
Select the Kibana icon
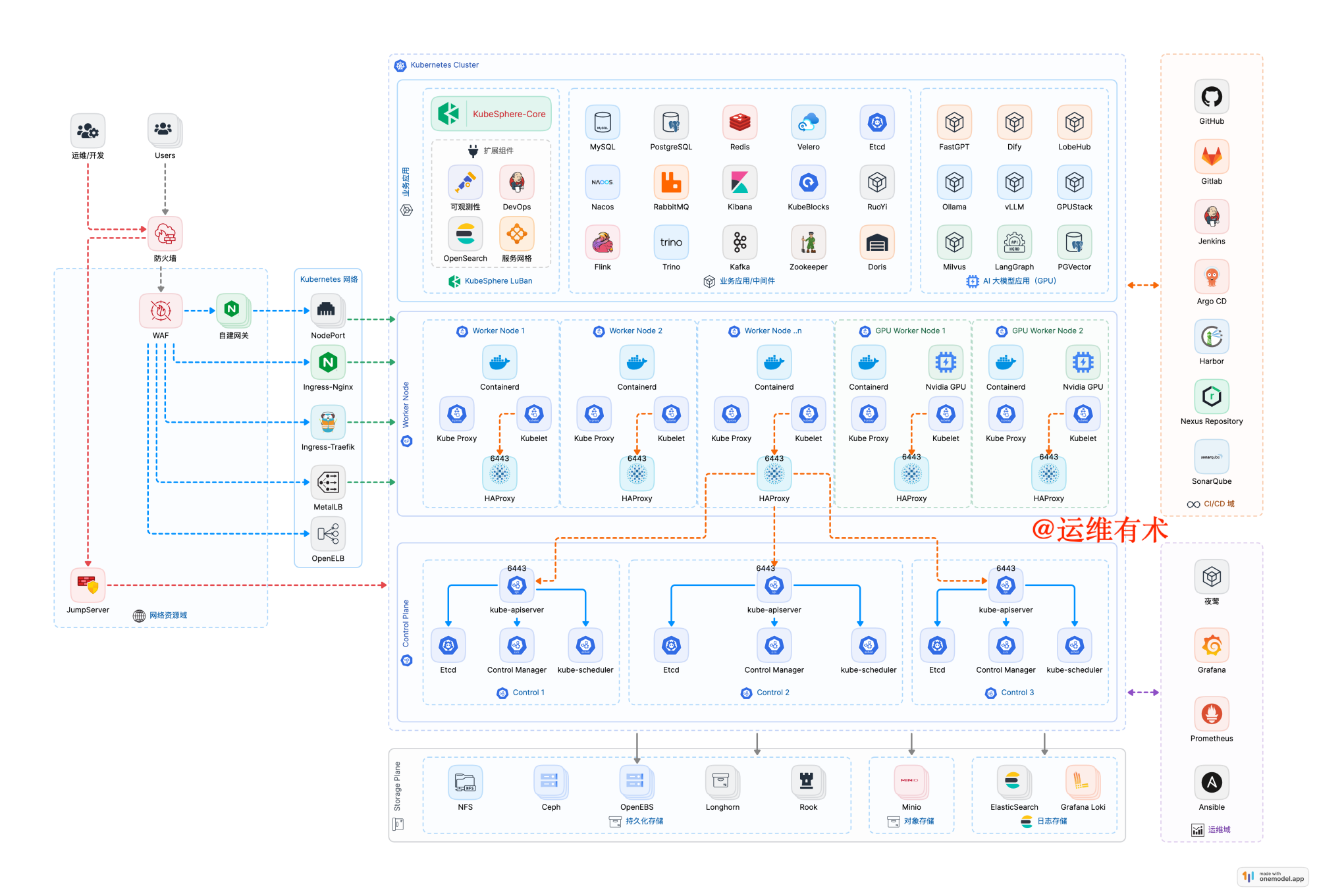click(739, 182)
